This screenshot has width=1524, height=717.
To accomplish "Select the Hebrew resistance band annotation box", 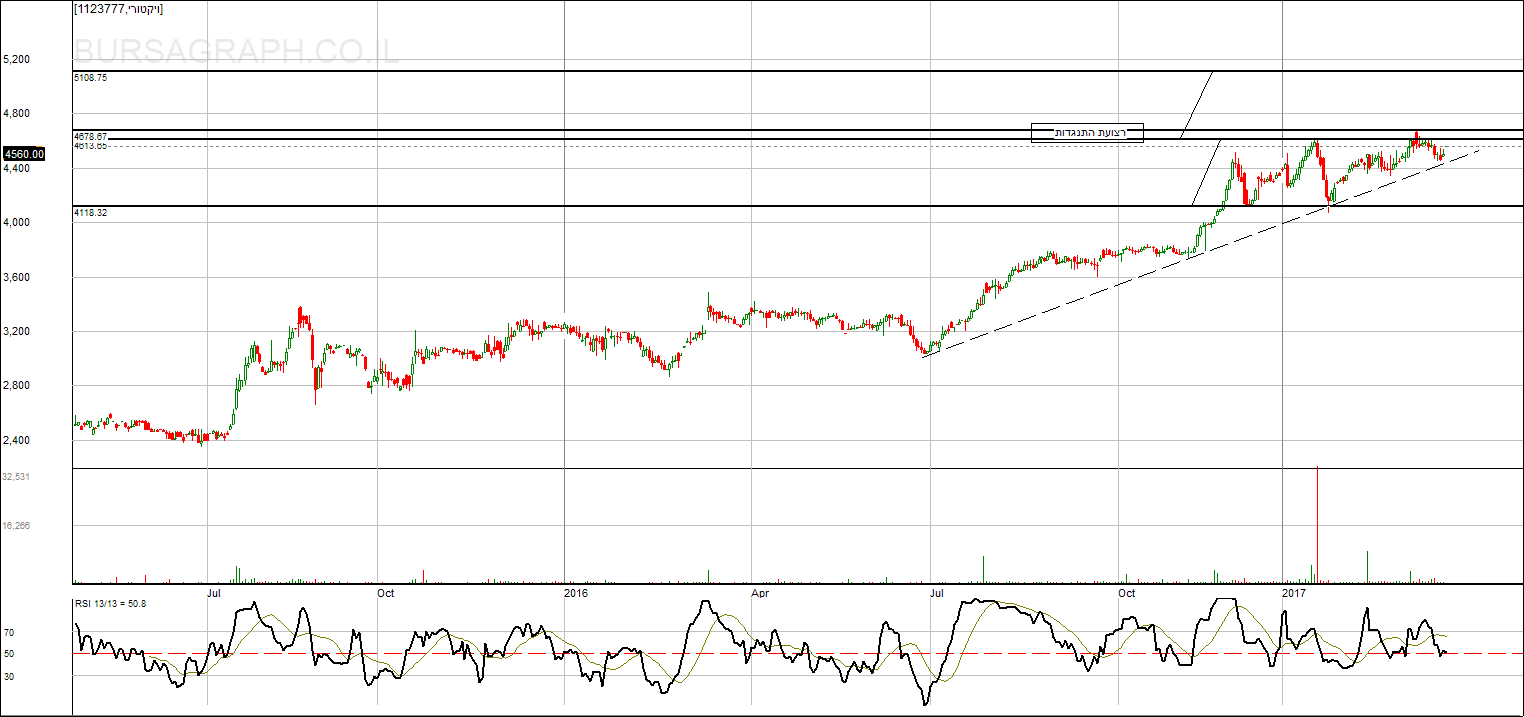I will (1087, 133).
